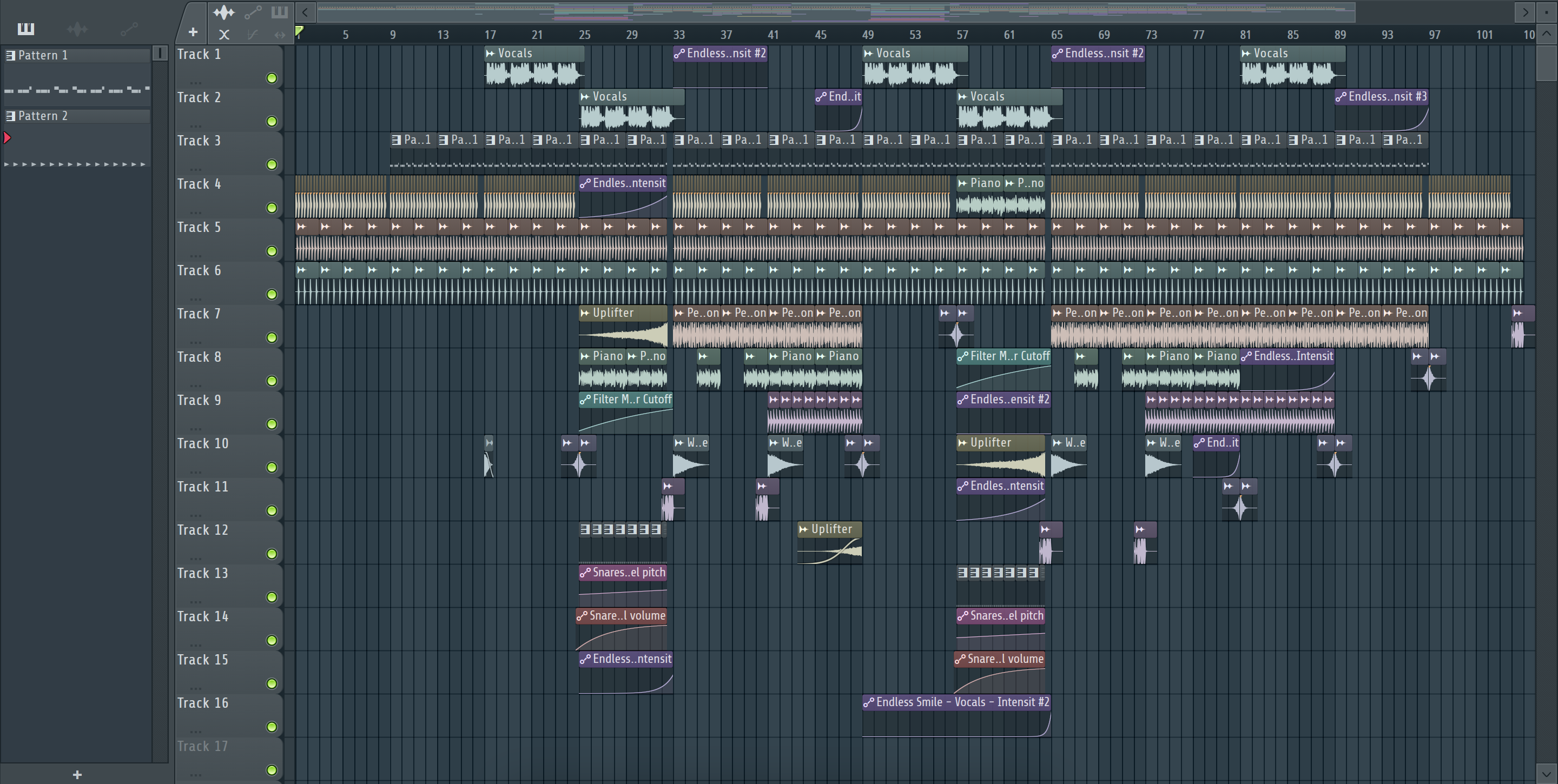Add new pattern with bottom plus button
The image size is (1558, 784).
tap(77, 774)
